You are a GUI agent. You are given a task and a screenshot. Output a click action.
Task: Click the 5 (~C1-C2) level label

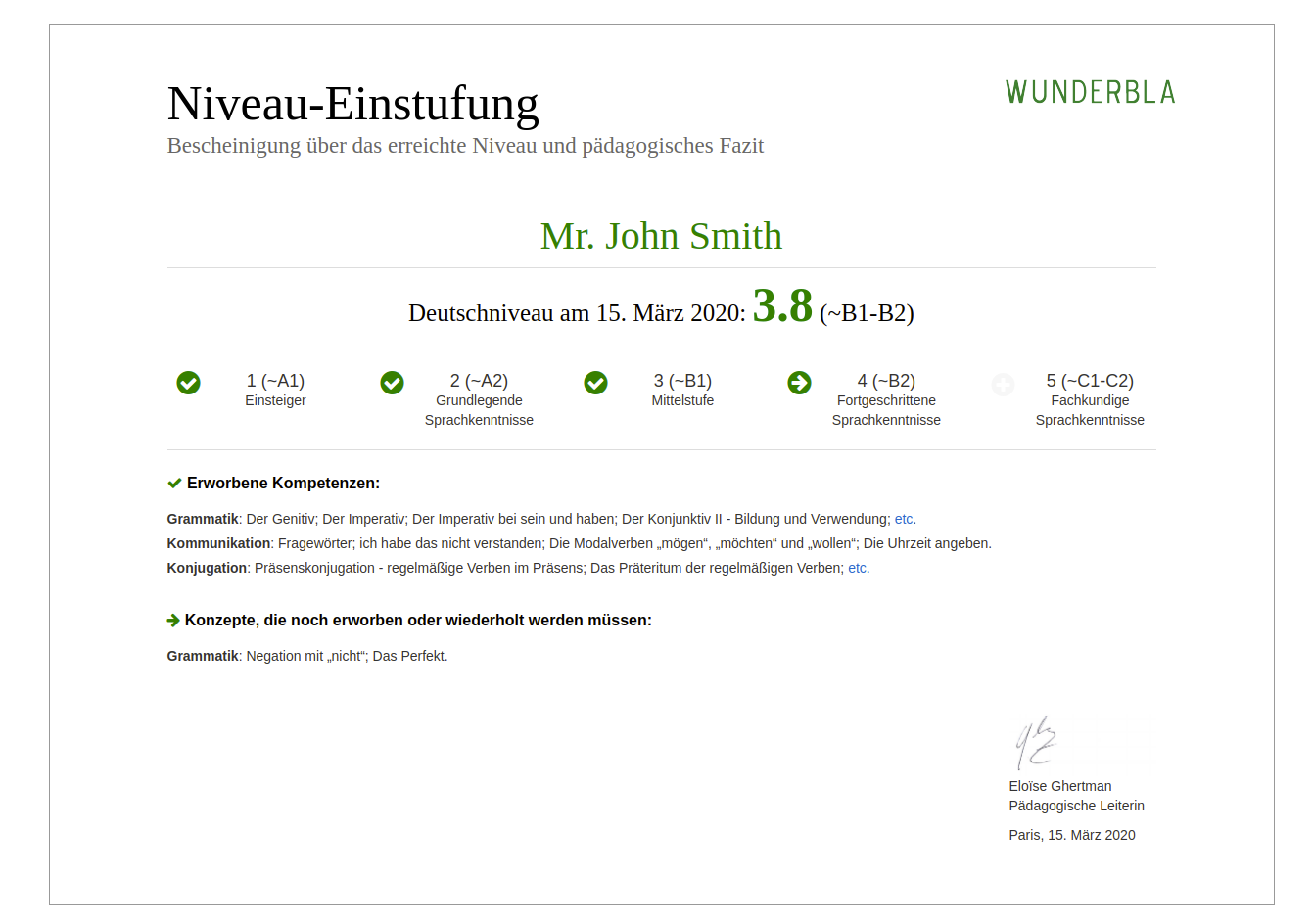coord(1090,381)
